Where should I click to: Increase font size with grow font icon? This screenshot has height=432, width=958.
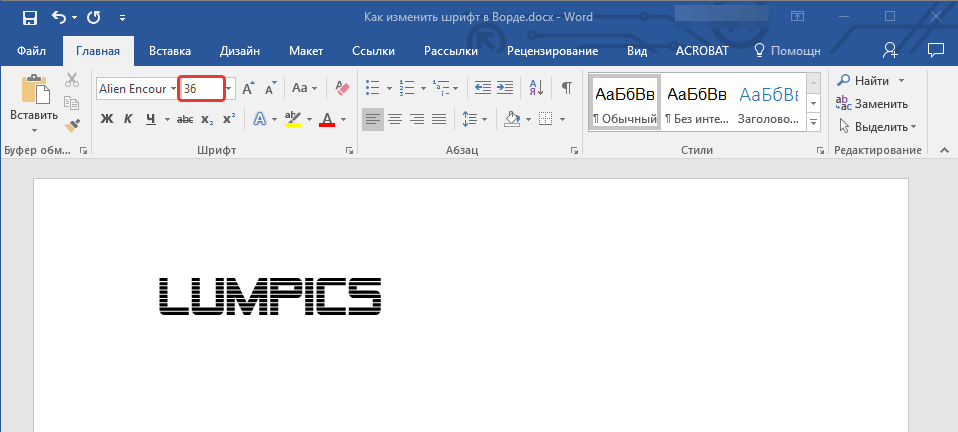pyautogui.click(x=249, y=88)
